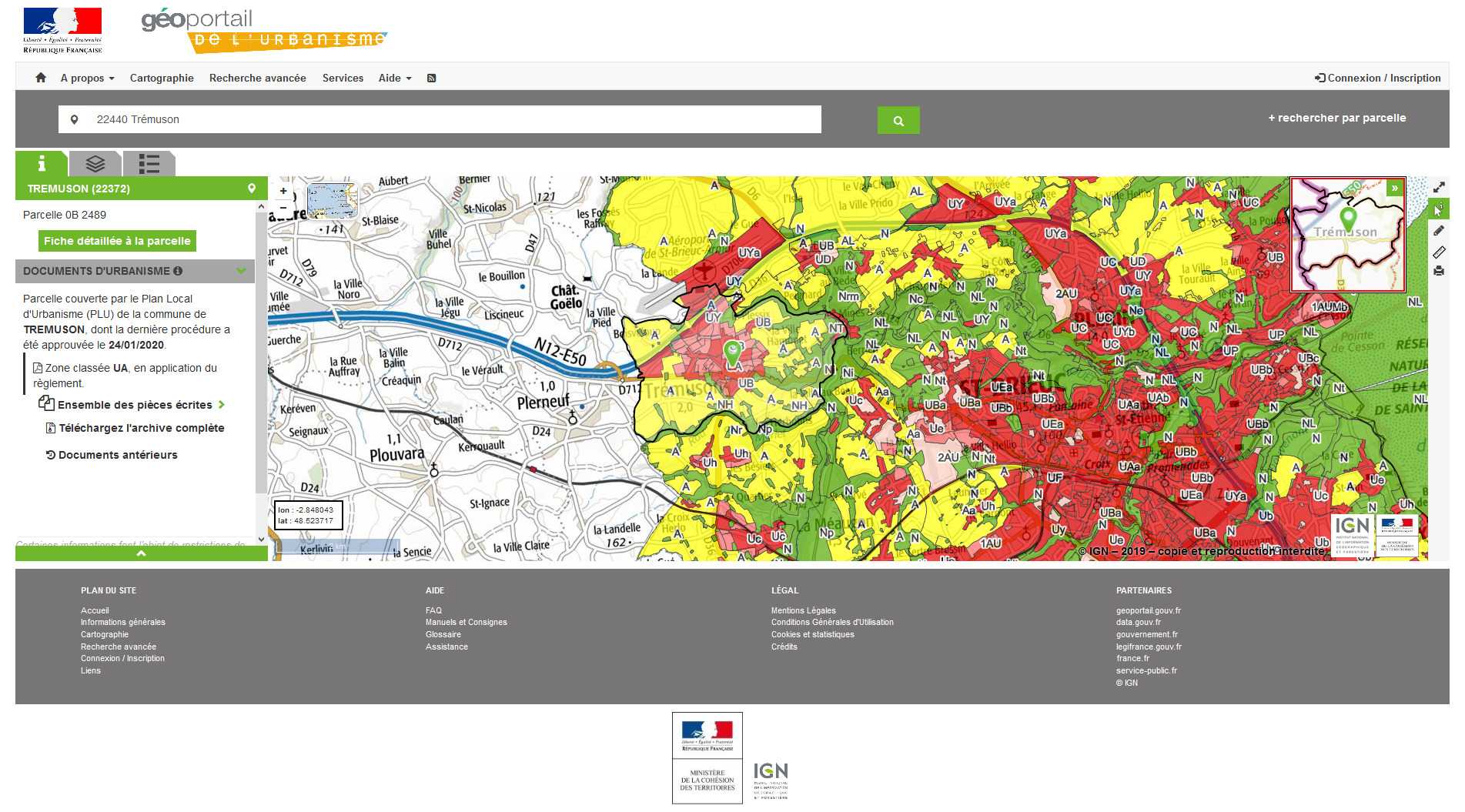1465x812 pixels.
Task: Open the base map switcher thumbnail
Action: coord(332,201)
